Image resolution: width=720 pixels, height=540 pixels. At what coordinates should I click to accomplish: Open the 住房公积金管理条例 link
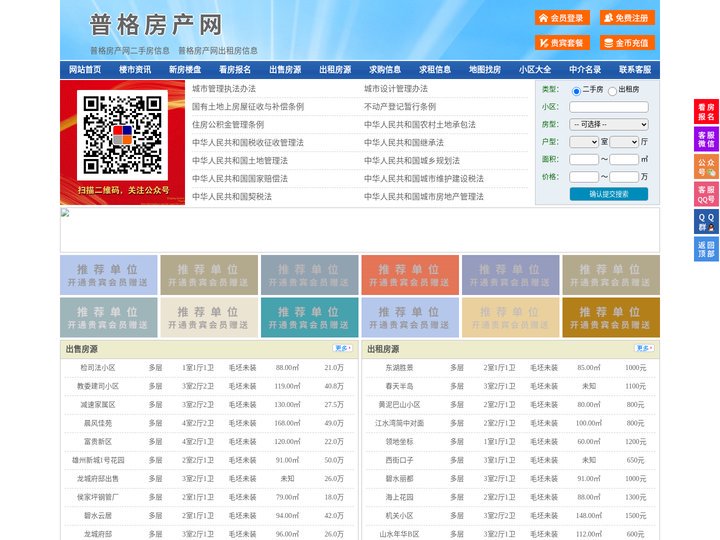(x=228, y=124)
